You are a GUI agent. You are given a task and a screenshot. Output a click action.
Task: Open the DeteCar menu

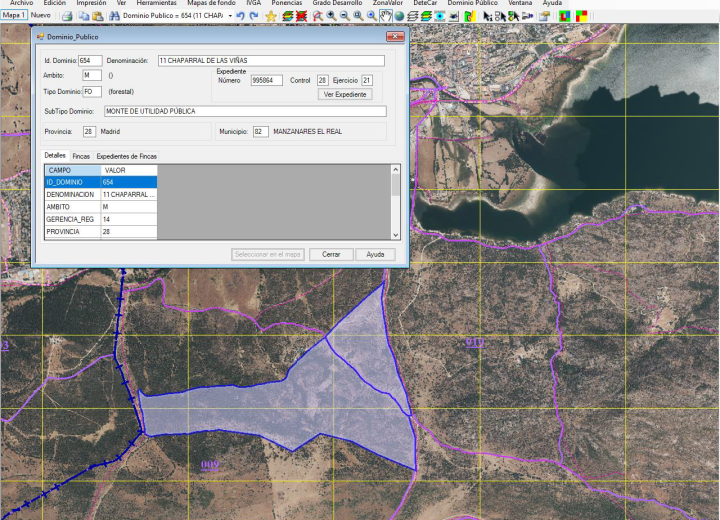click(425, 3)
